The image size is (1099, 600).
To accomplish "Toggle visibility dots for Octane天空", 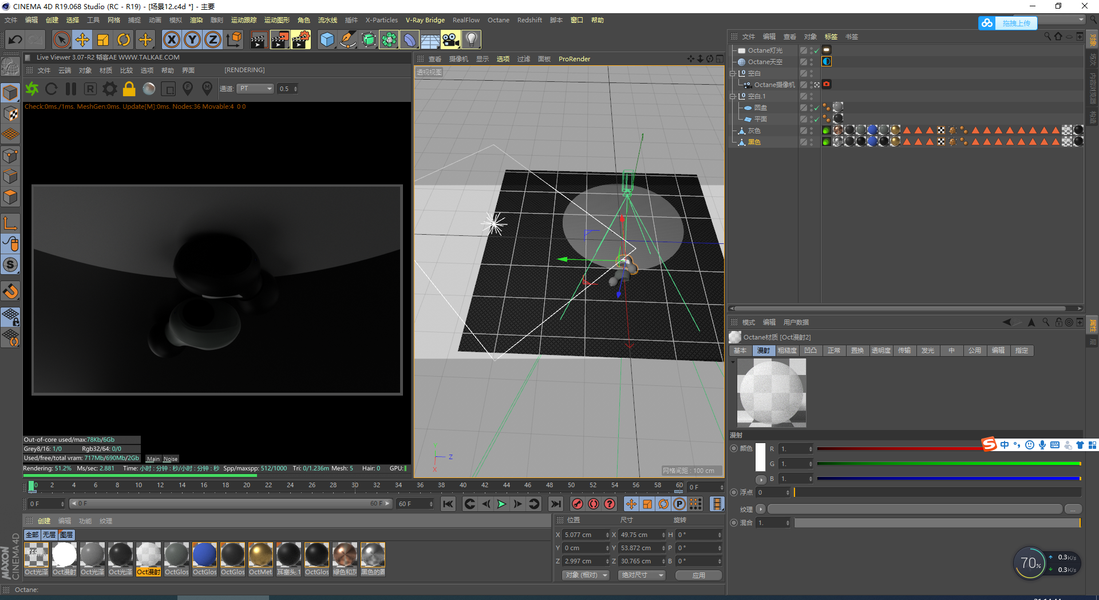I will pyautogui.click(x=812, y=62).
